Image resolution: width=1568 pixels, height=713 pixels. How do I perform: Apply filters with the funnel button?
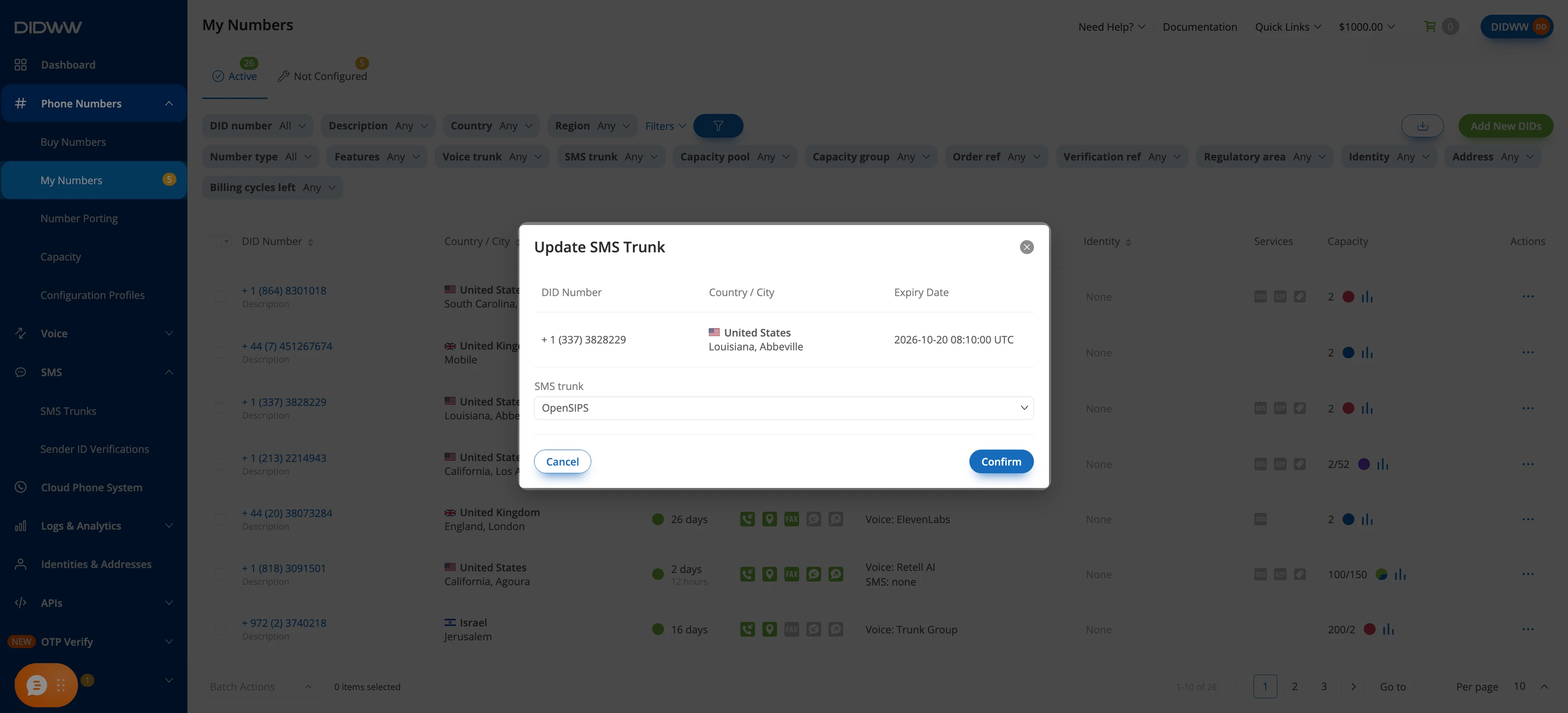(718, 126)
